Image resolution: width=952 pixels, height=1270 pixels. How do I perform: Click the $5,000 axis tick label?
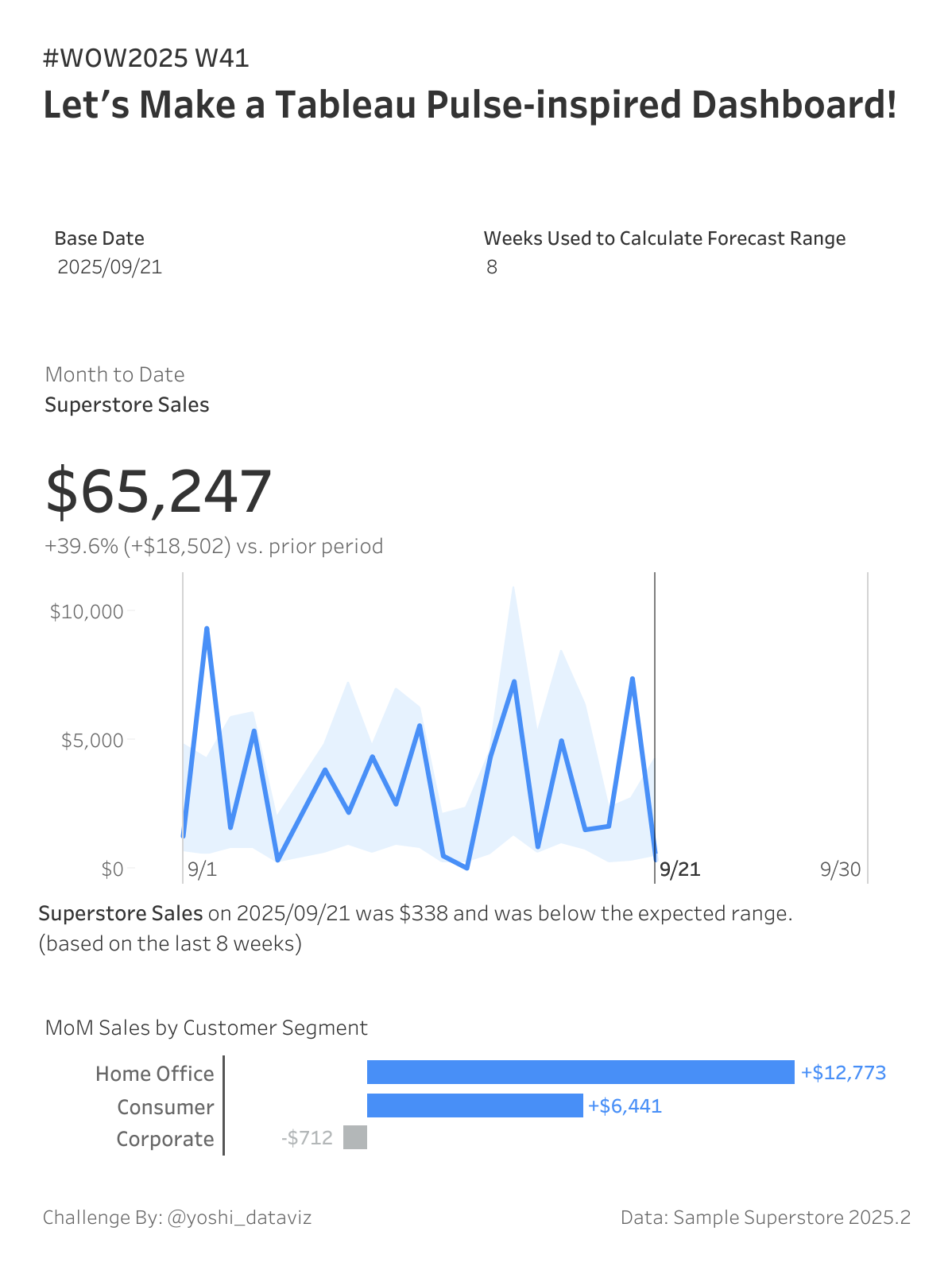pyautogui.click(x=92, y=741)
